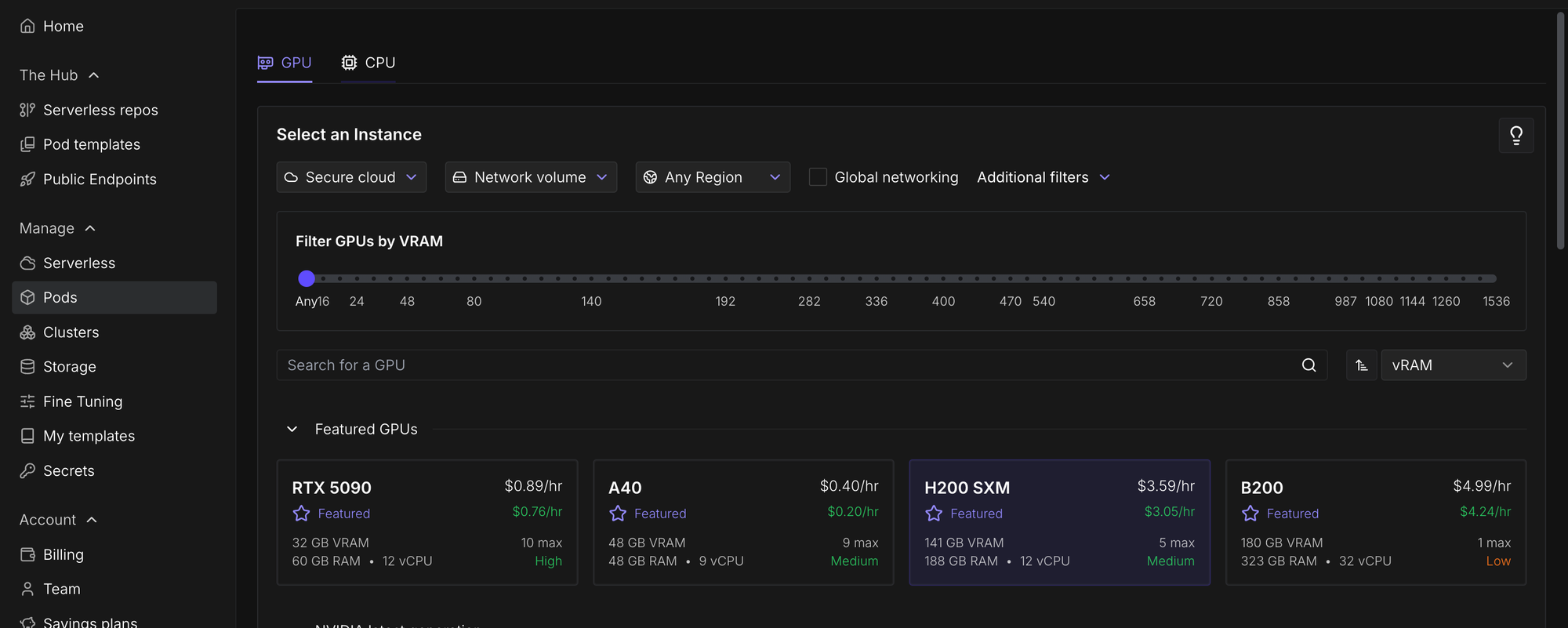Open the Secrets key item
This screenshot has width=1568, height=628.
click(68, 470)
